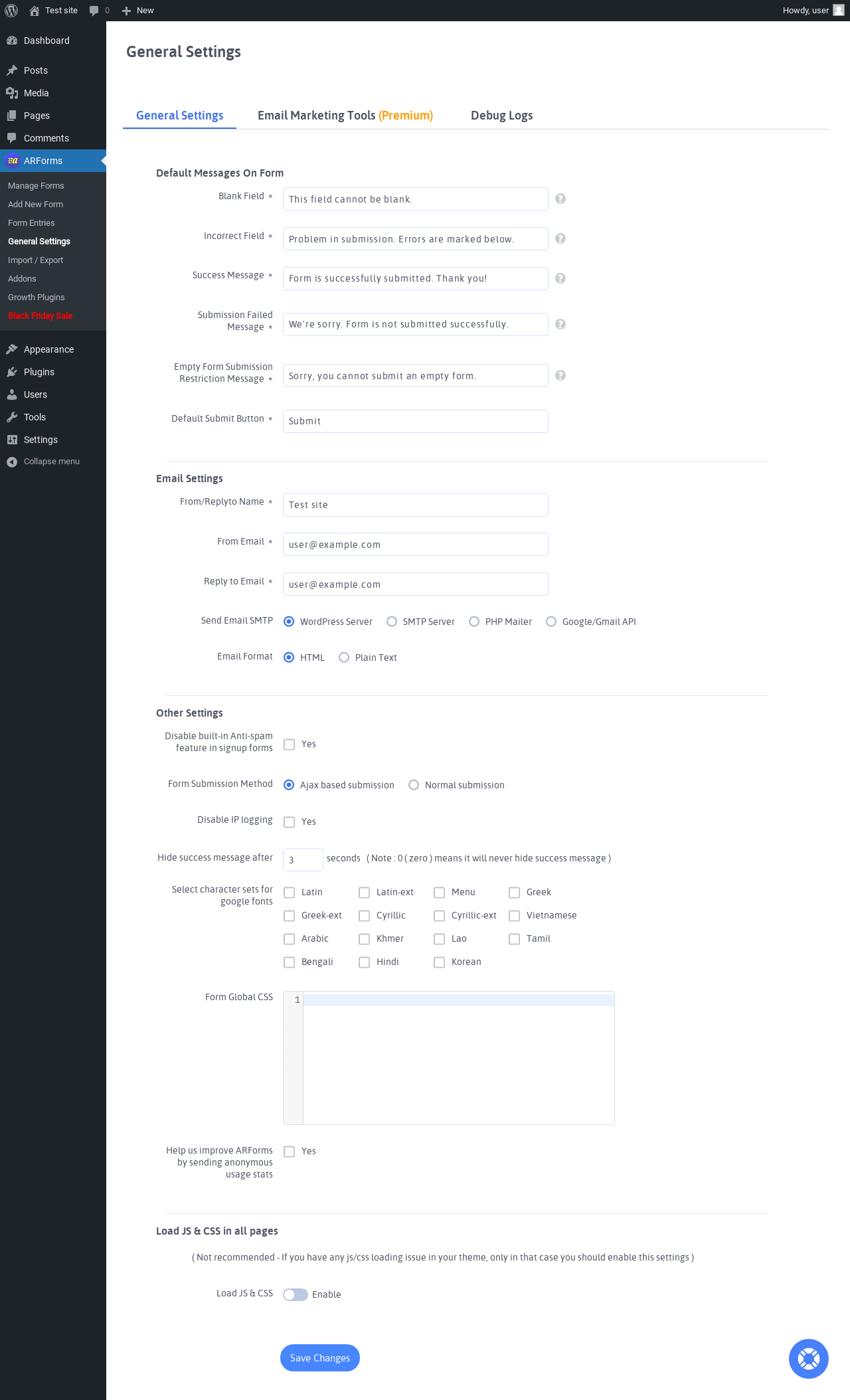Click the ARForms logo icon
Viewport: 850px width, 1400px height.
tap(12, 161)
